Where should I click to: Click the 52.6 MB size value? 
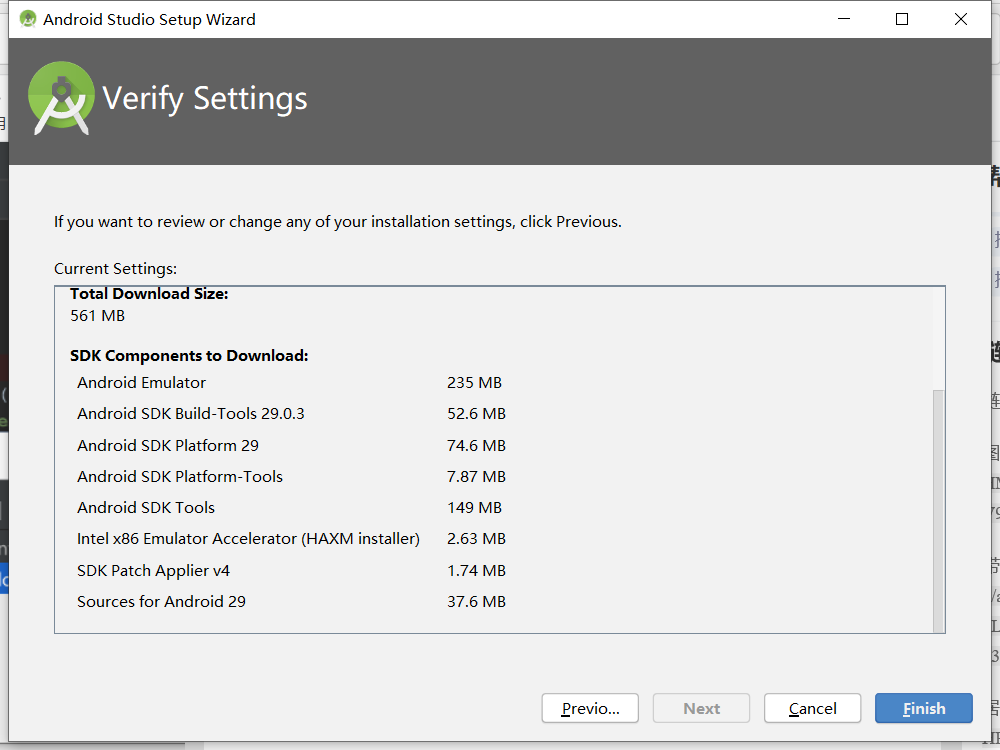pos(476,414)
